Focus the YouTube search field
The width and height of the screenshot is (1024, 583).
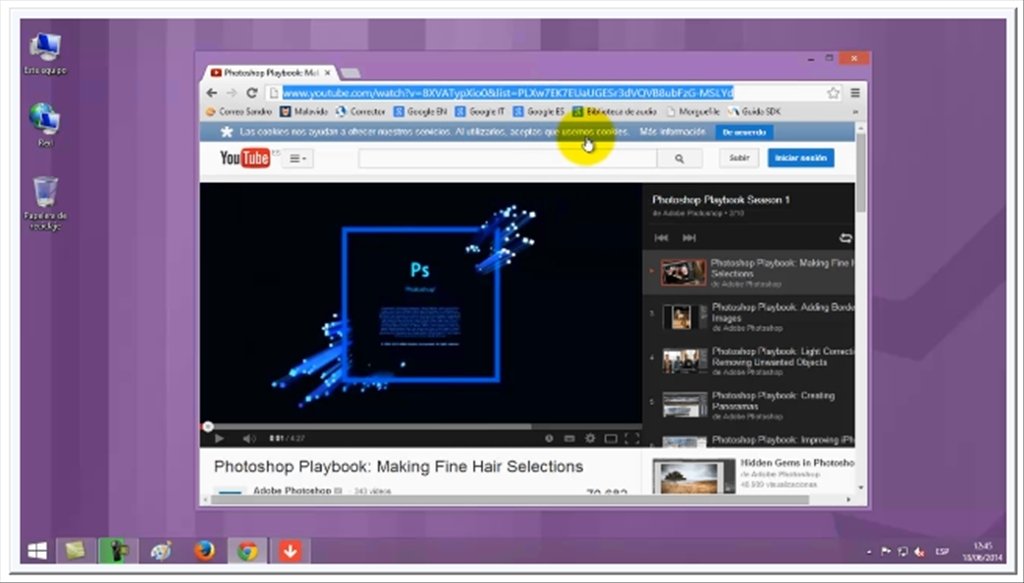(507, 158)
